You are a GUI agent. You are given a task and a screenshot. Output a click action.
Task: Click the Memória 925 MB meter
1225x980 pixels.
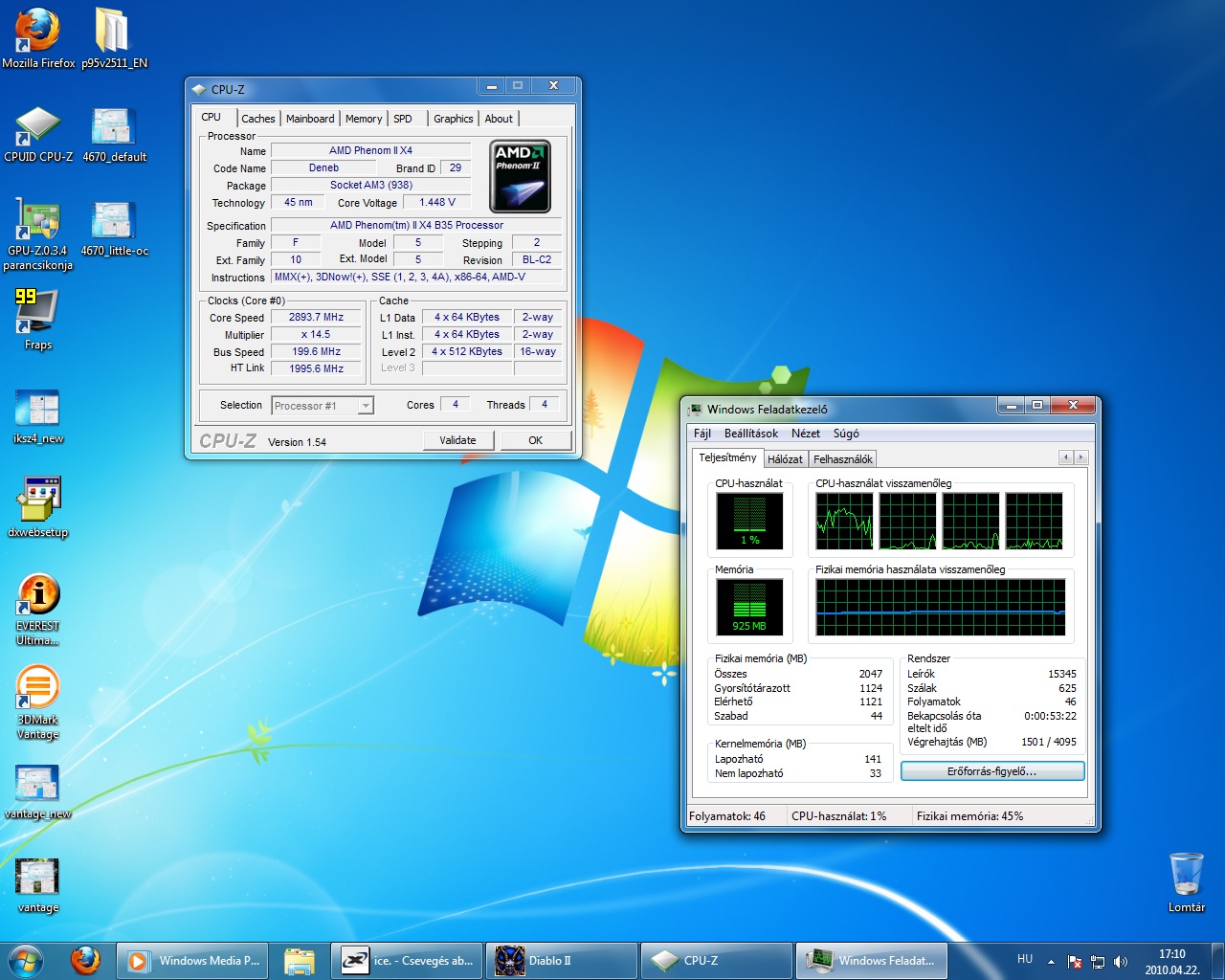750,607
